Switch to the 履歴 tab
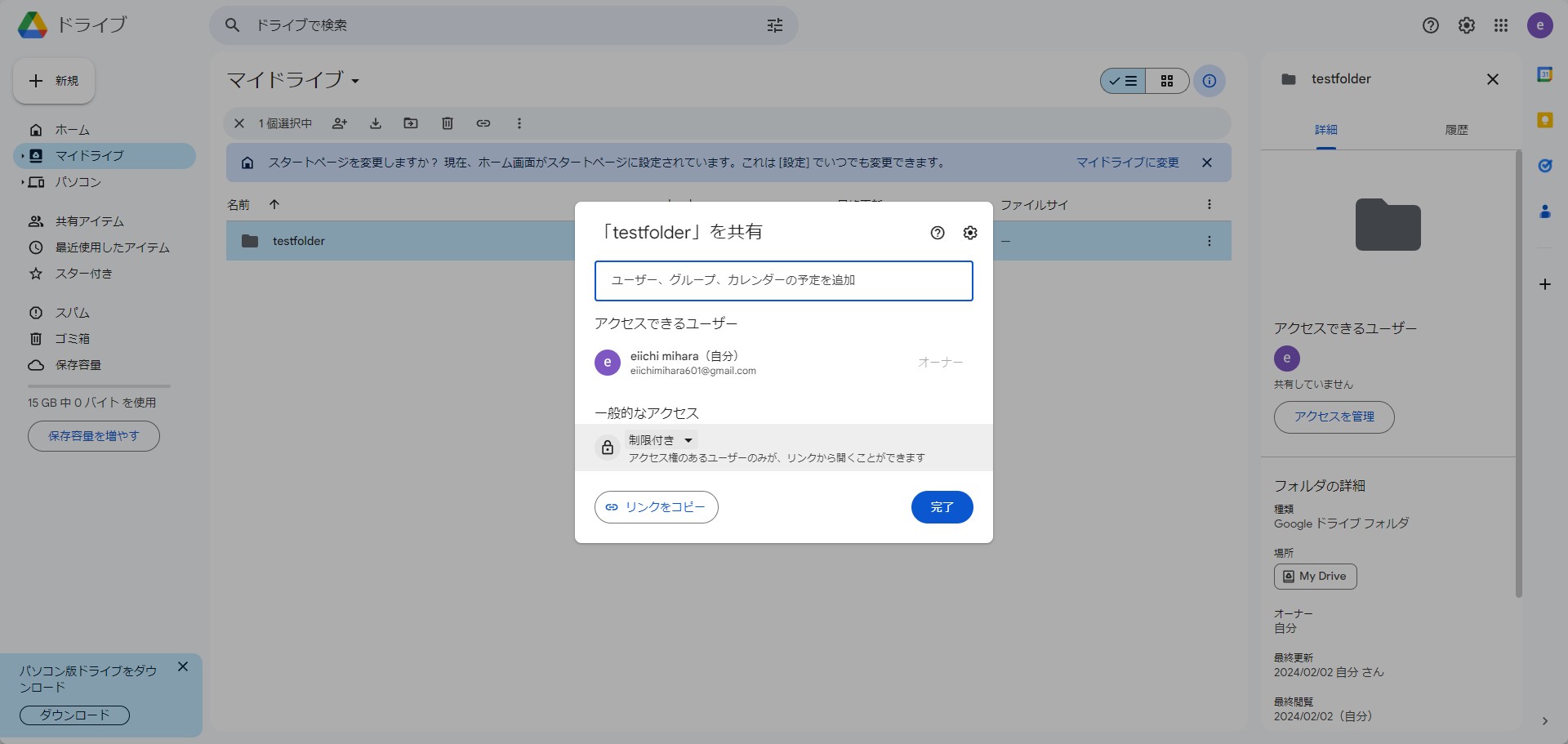This screenshot has width=1568, height=744. pyautogui.click(x=1457, y=130)
